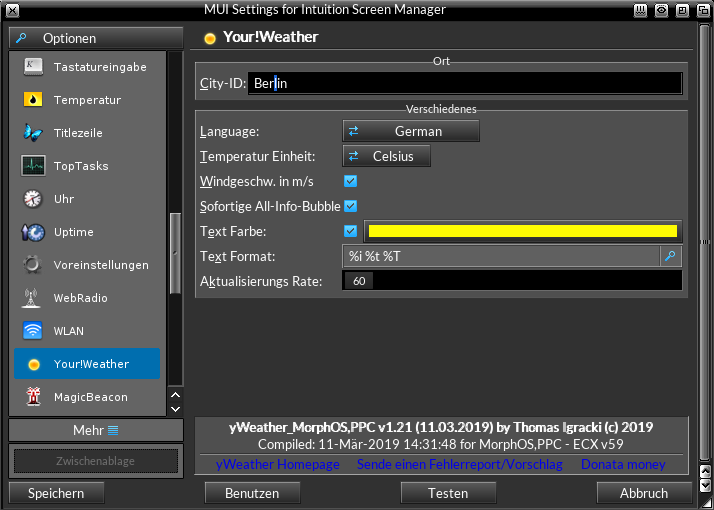Open the Mehr menu button
Screen dimensions: 714x510
coord(96,430)
